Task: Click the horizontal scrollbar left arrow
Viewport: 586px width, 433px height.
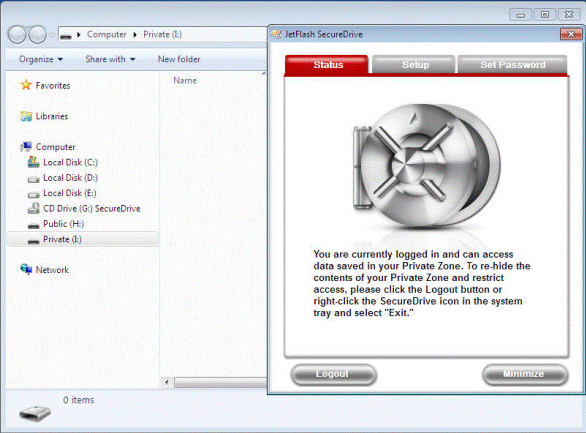Action: pyautogui.click(x=166, y=382)
